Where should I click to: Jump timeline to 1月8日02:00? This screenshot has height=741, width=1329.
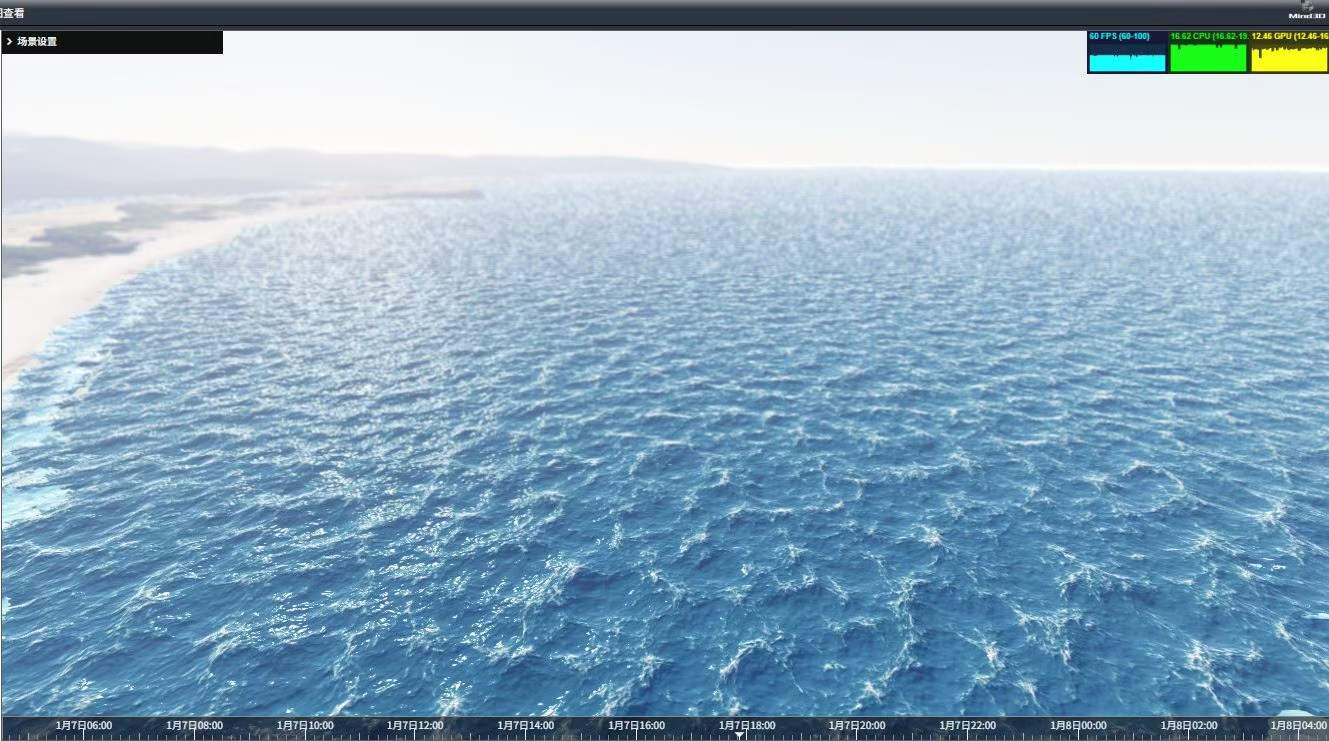click(1189, 726)
